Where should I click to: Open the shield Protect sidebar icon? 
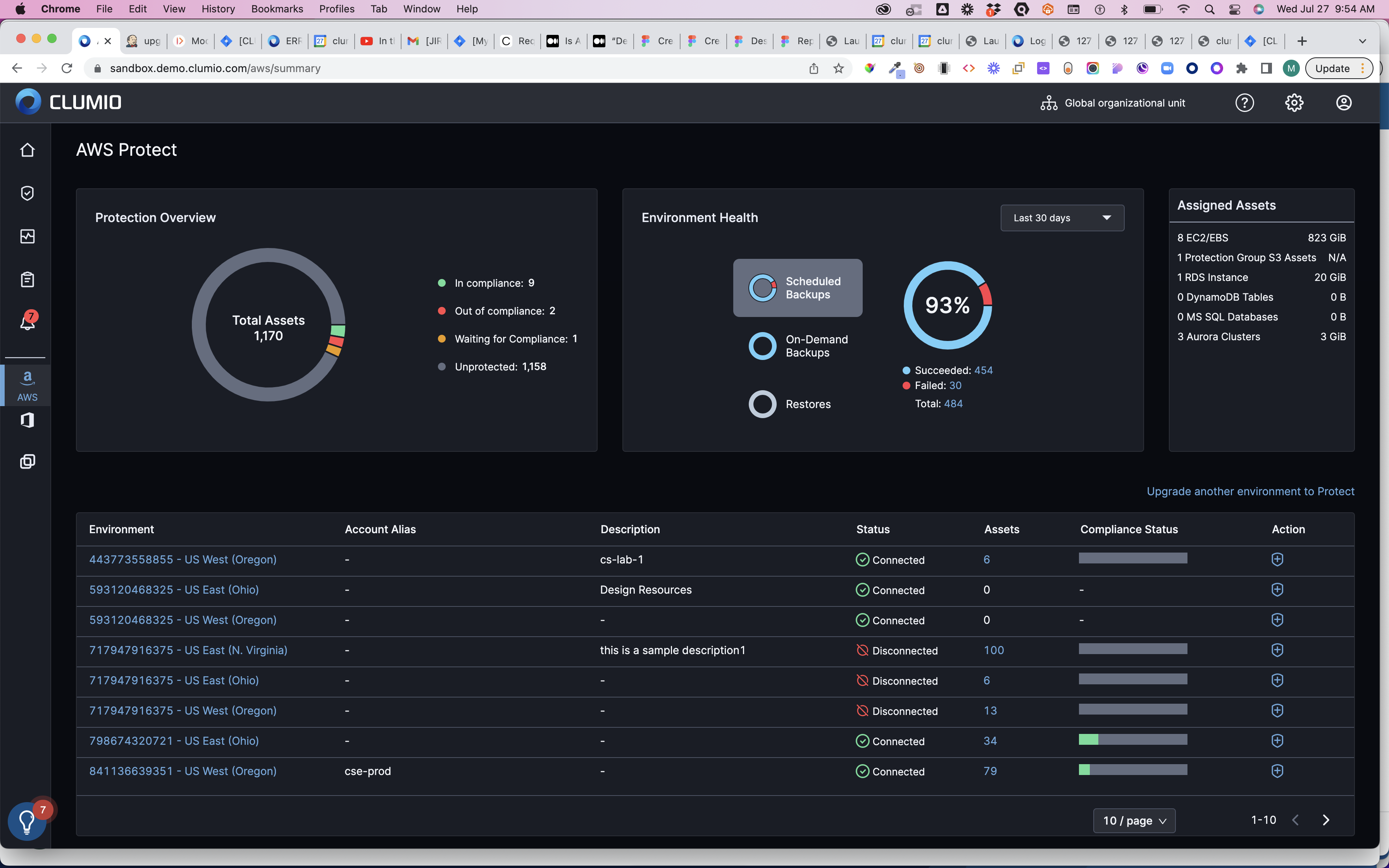click(x=27, y=193)
